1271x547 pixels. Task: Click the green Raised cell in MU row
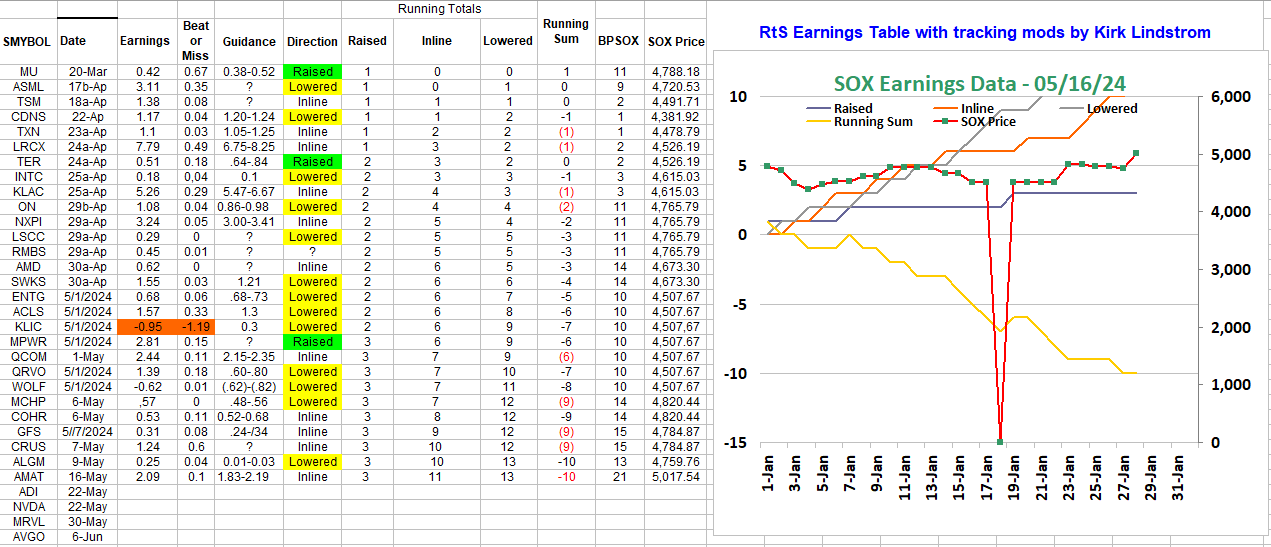[x=312, y=72]
